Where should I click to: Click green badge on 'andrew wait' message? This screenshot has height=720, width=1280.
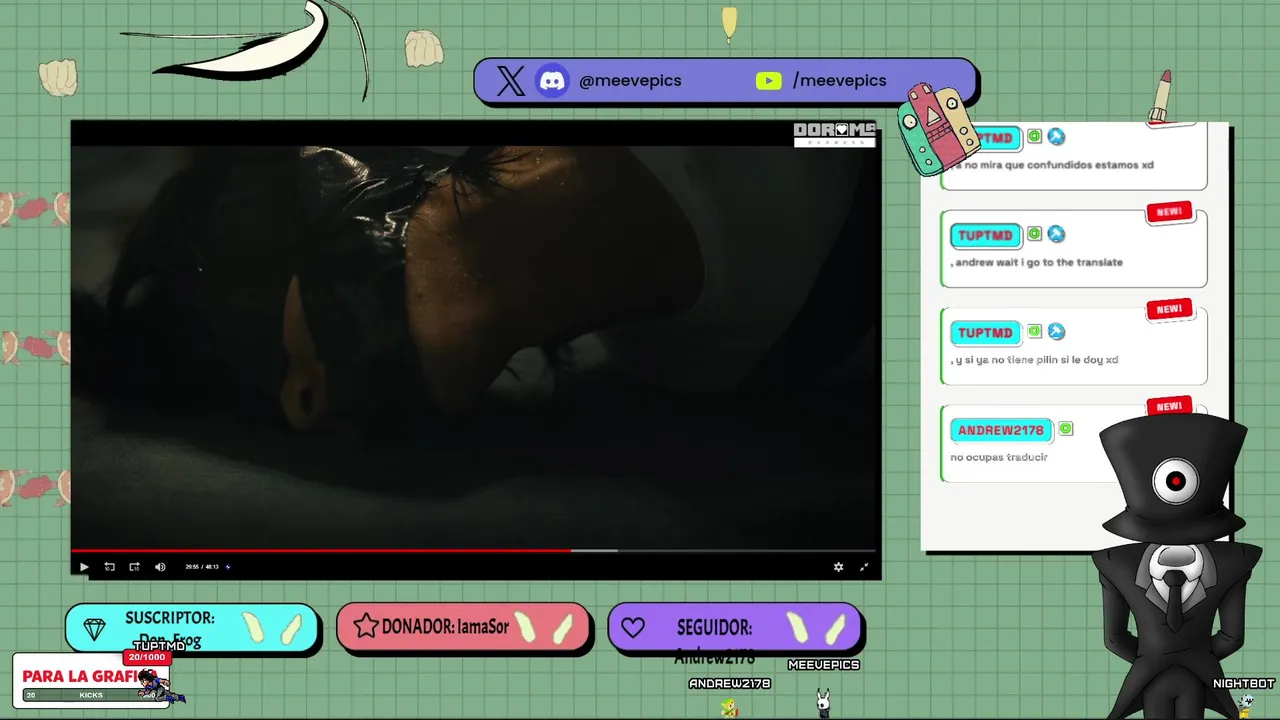click(x=1035, y=234)
